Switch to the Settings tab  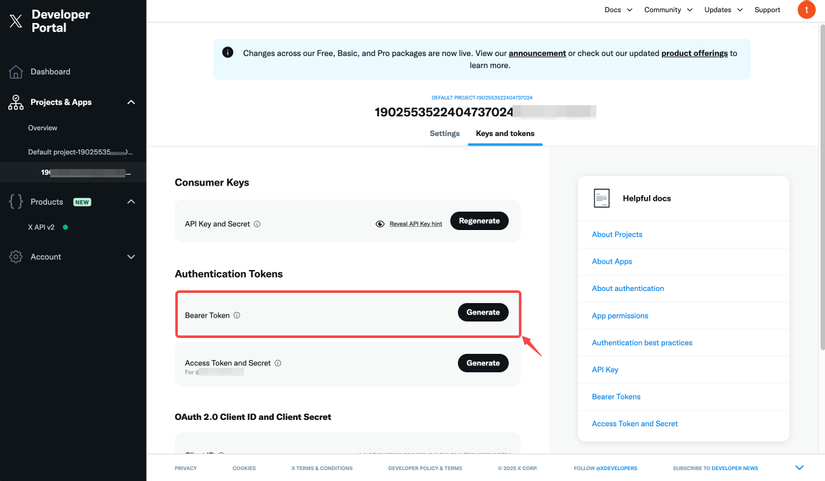click(x=445, y=134)
